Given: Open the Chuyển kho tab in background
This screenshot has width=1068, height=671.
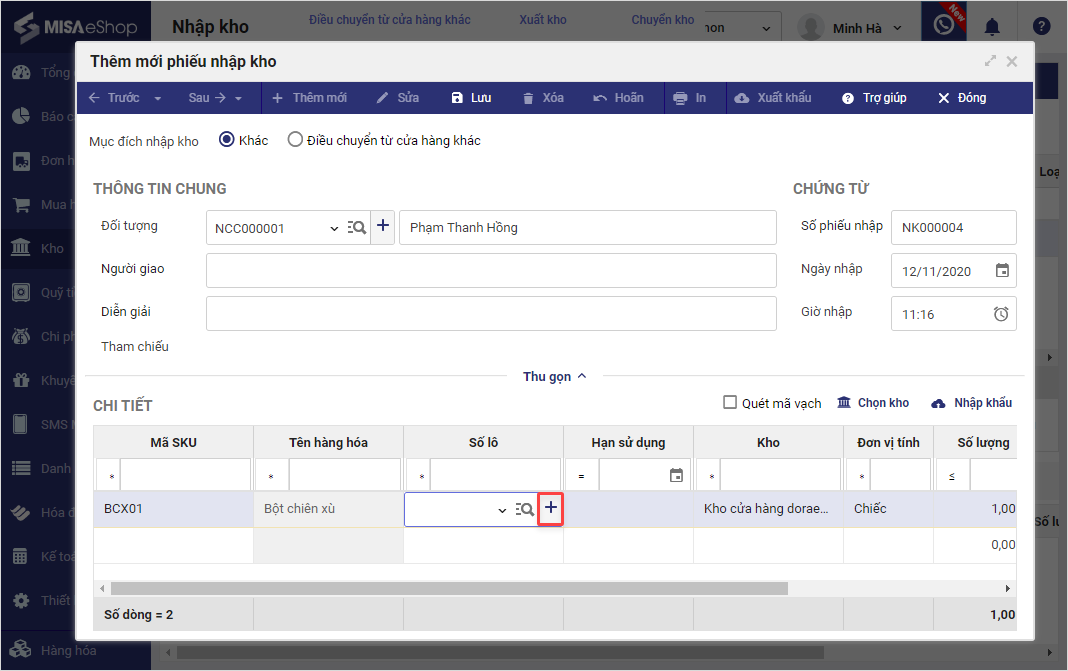Looking at the screenshot, I should point(662,20).
